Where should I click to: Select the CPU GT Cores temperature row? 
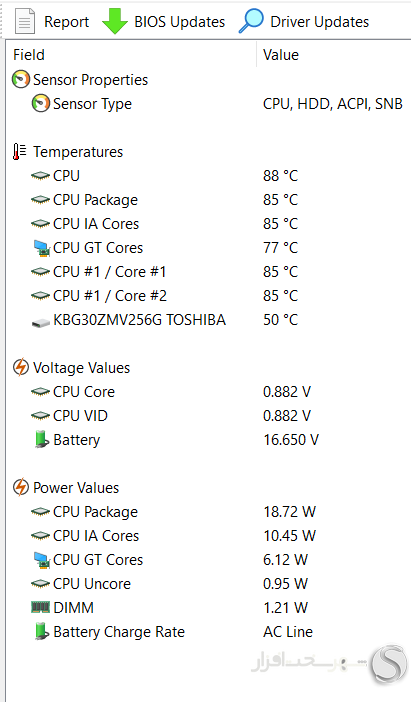pyautogui.click(x=208, y=248)
